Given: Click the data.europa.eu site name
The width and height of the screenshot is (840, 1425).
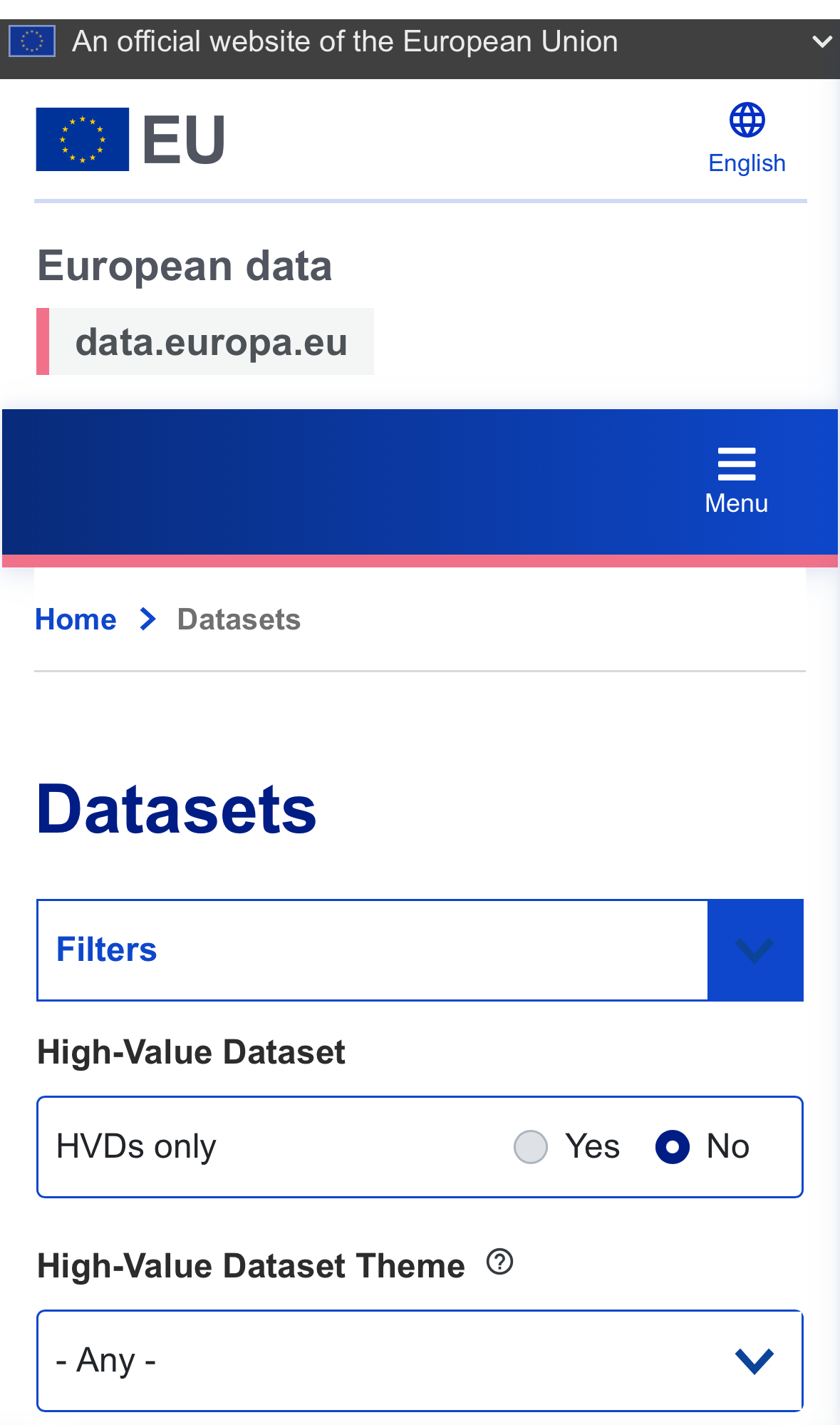Looking at the screenshot, I should (x=211, y=342).
